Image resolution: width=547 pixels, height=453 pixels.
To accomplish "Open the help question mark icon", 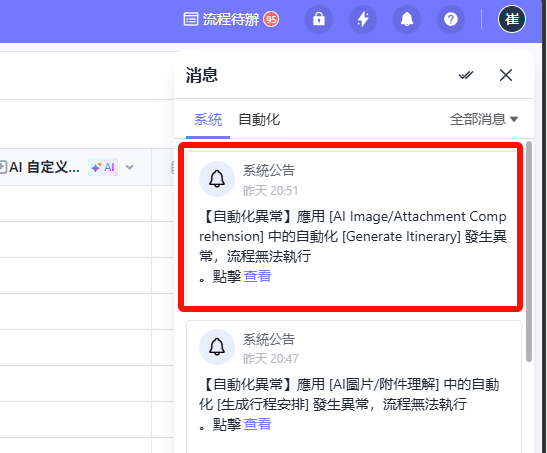I will tap(451, 19).
